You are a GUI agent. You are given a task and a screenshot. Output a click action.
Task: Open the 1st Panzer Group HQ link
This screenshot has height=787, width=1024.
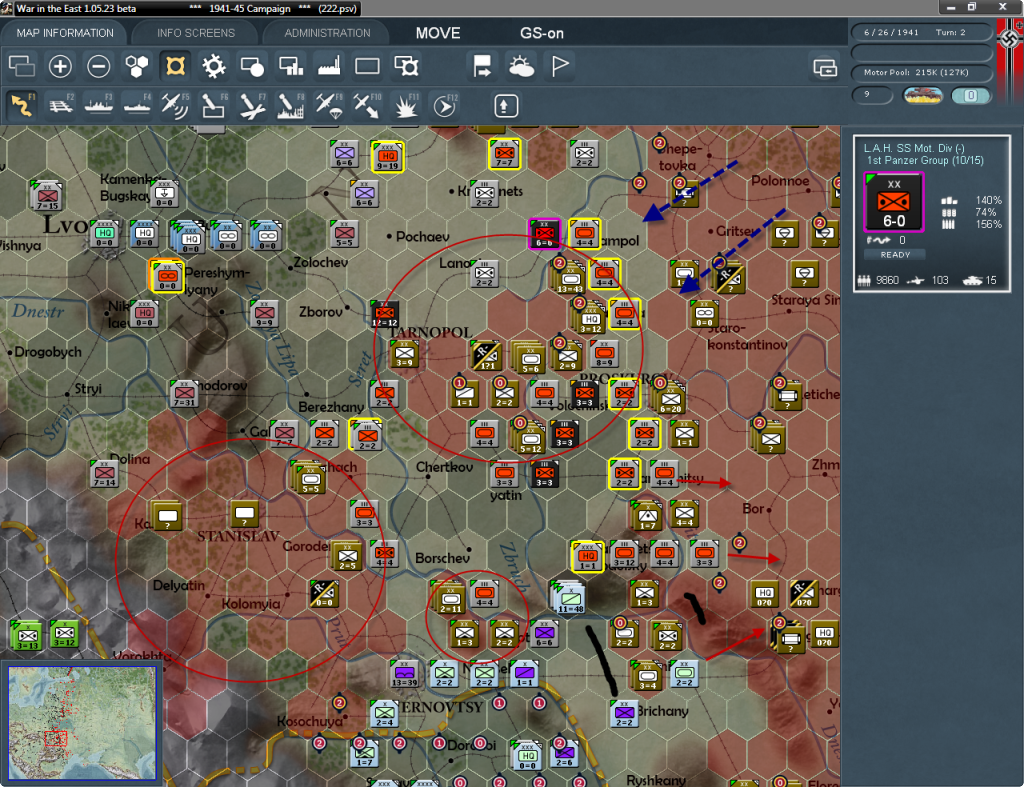pyautogui.click(x=925, y=160)
